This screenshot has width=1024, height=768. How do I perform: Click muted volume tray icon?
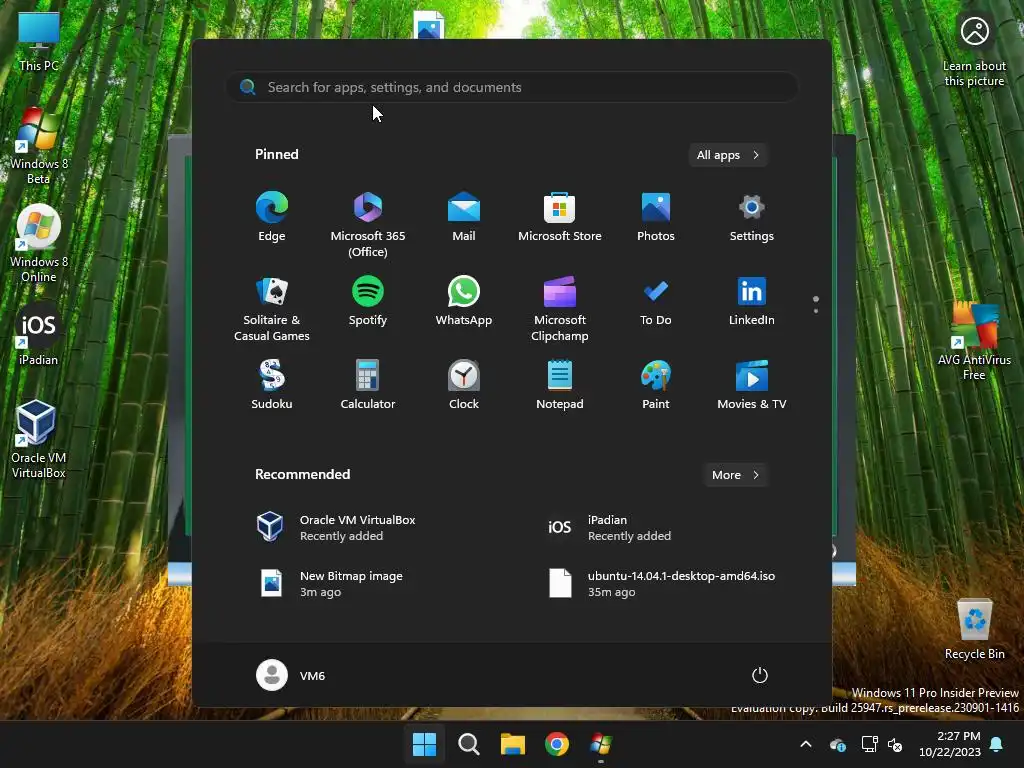coord(895,744)
